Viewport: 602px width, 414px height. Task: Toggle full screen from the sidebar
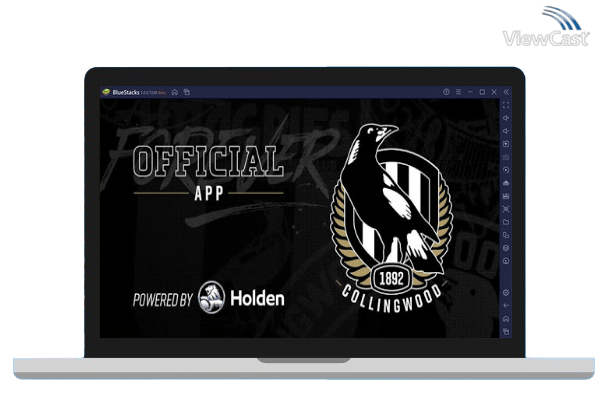pyautogui.click(x=506, y=105)
